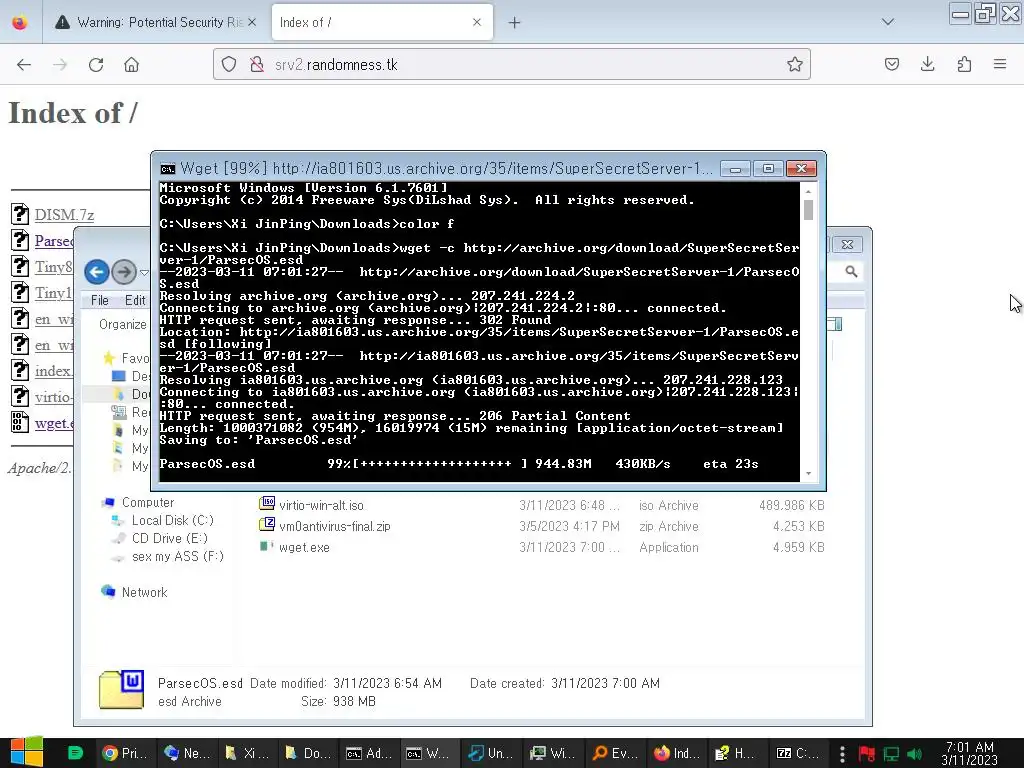Switch to the 7-Zip 'C:...' taskbar button
The width and height of the screenshot is (1024, 768).
pyautogui.click(x=798, y=754)
